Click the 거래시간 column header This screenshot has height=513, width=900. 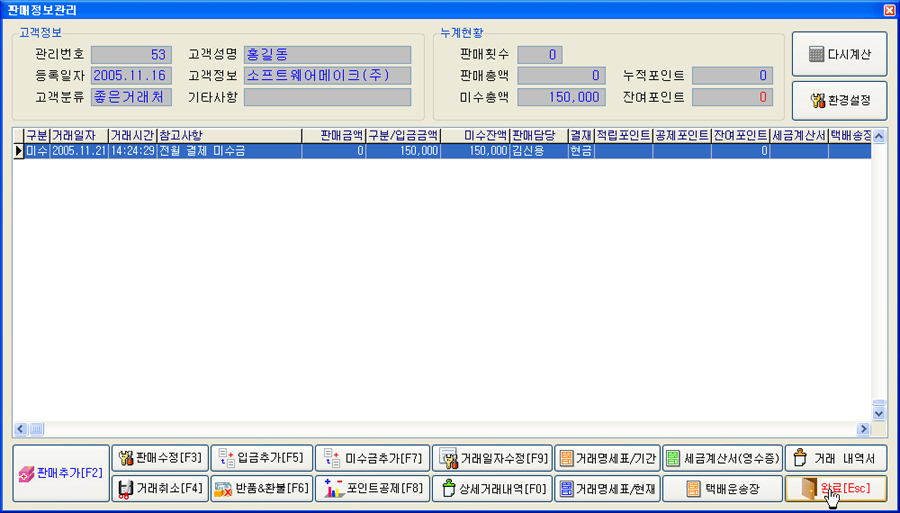(x=132, y=136)
